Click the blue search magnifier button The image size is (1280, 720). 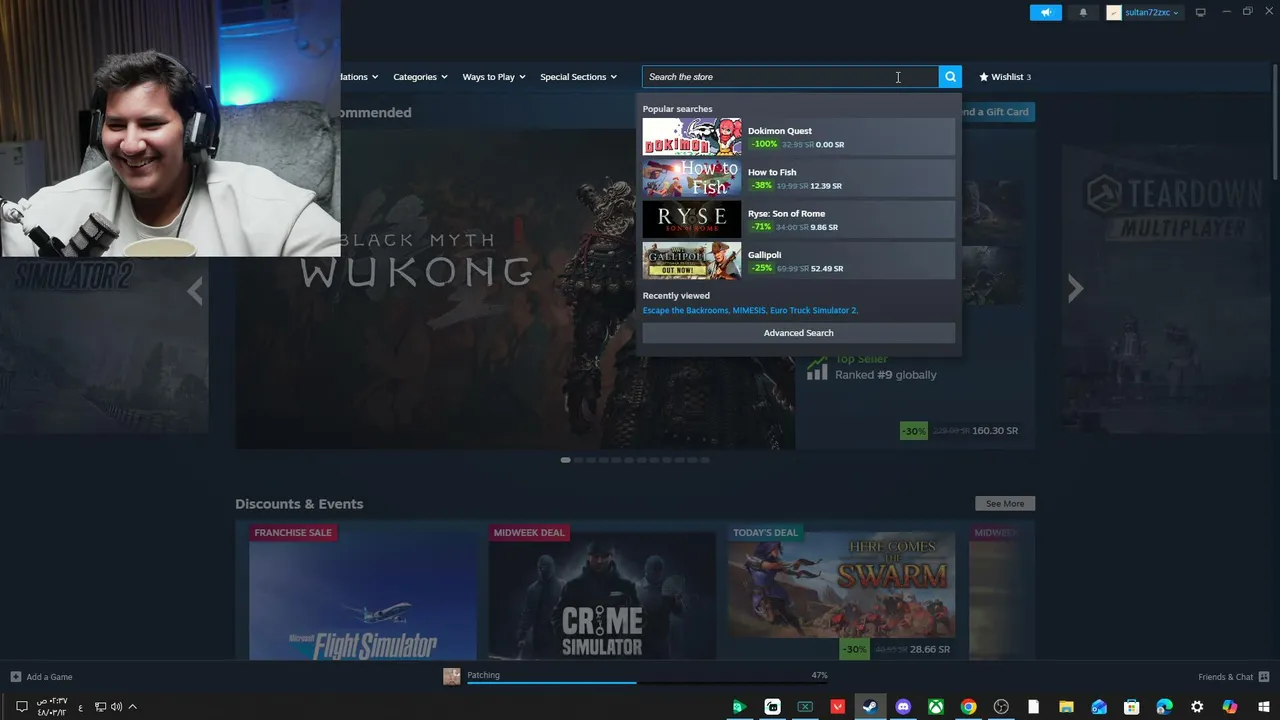point(950,77)
